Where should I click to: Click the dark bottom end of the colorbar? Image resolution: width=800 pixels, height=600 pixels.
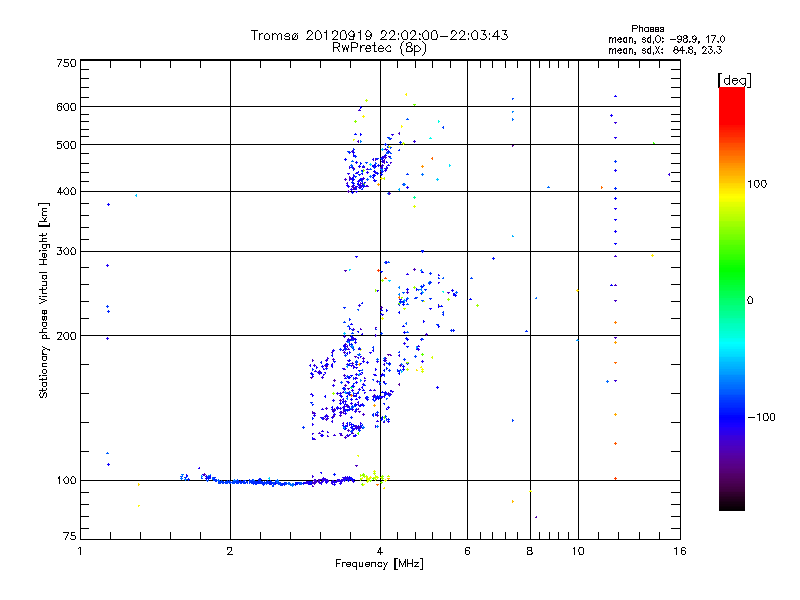click(732, 503)
